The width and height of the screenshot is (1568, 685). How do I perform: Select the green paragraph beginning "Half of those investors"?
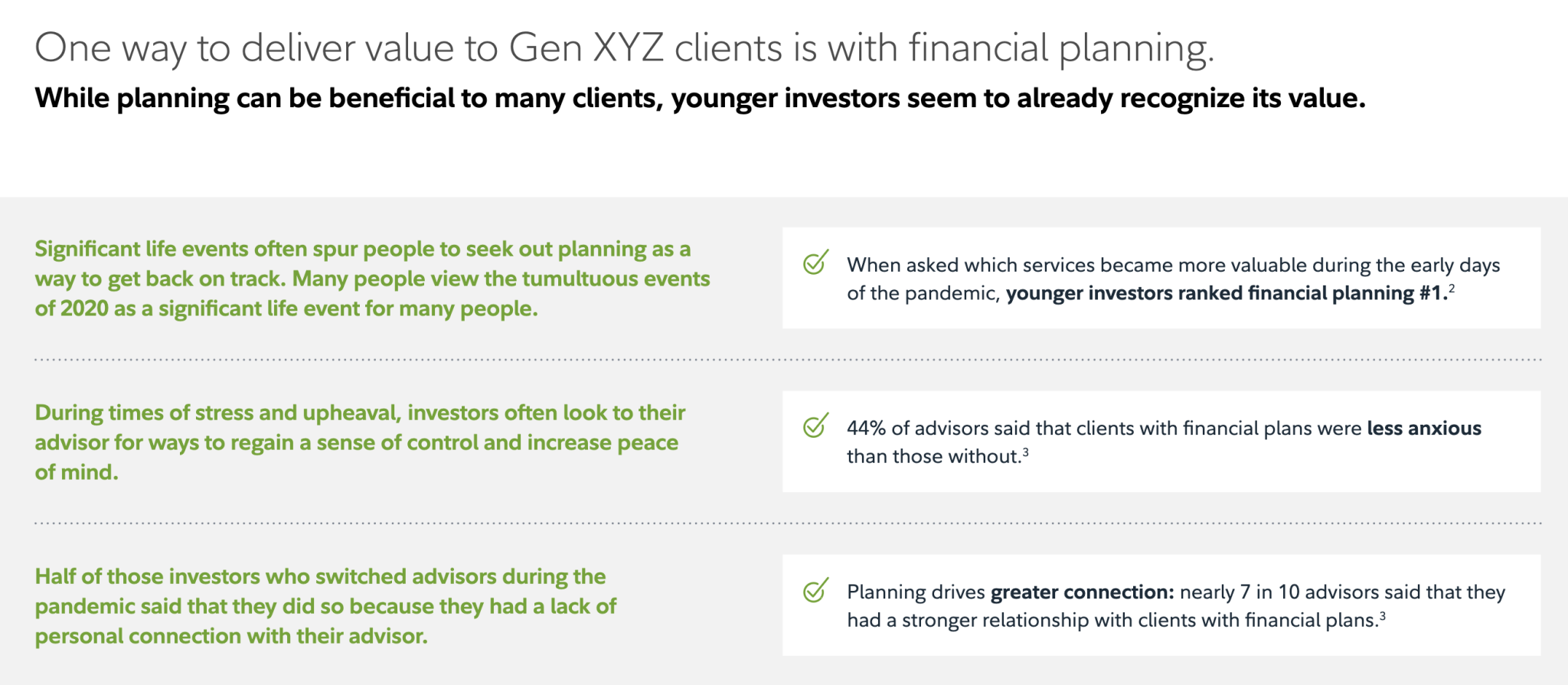coord(325,606)
